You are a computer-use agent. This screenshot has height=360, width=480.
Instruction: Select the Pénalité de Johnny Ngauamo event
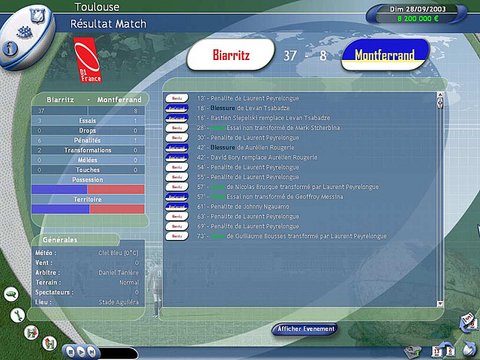coord(243,206)
